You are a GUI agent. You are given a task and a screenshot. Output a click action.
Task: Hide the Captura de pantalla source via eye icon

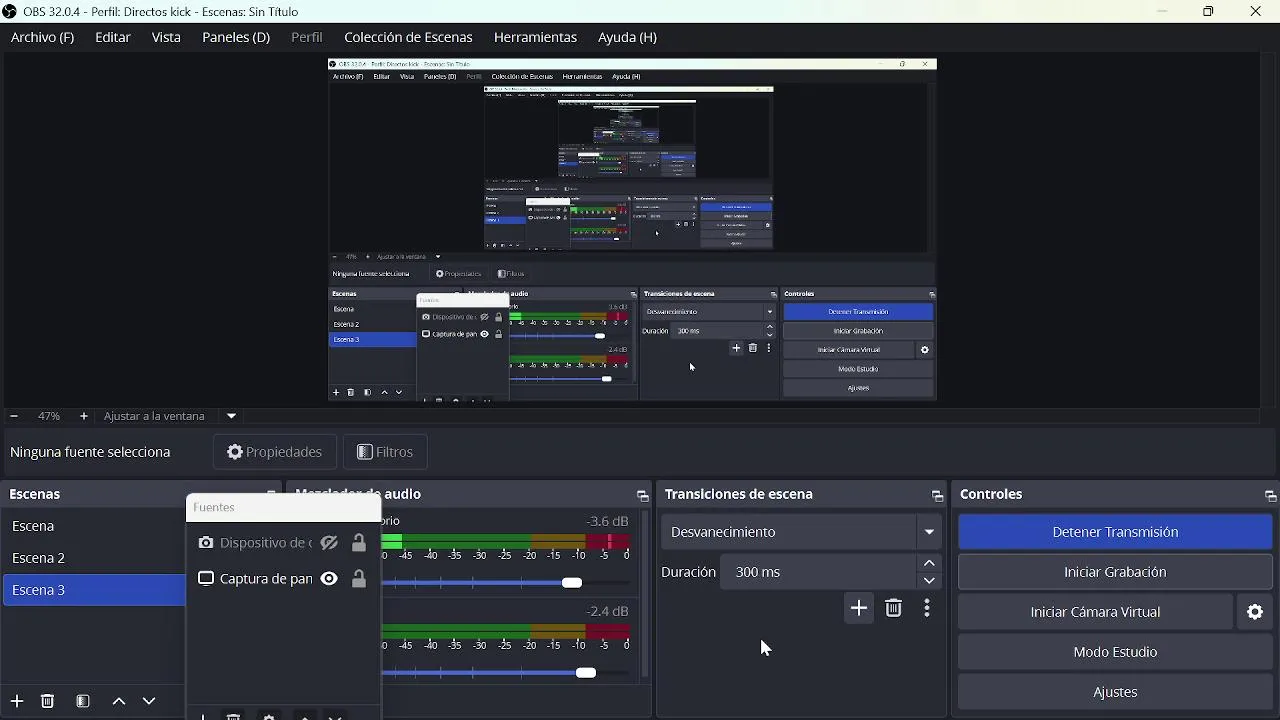329,579
